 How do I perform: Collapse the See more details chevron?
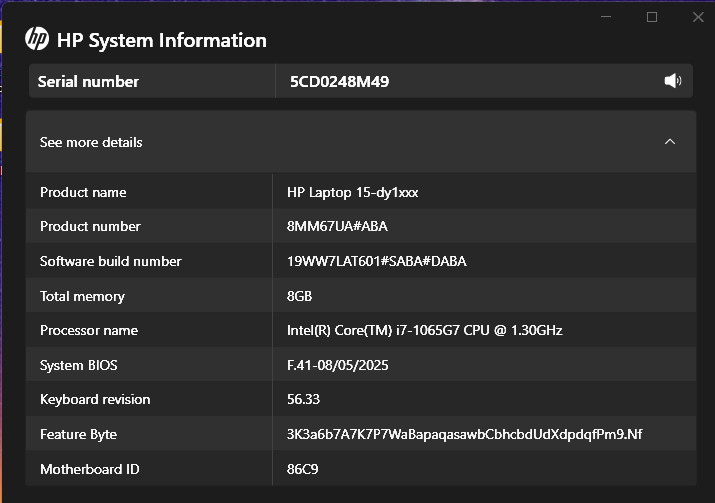point(670,142)
